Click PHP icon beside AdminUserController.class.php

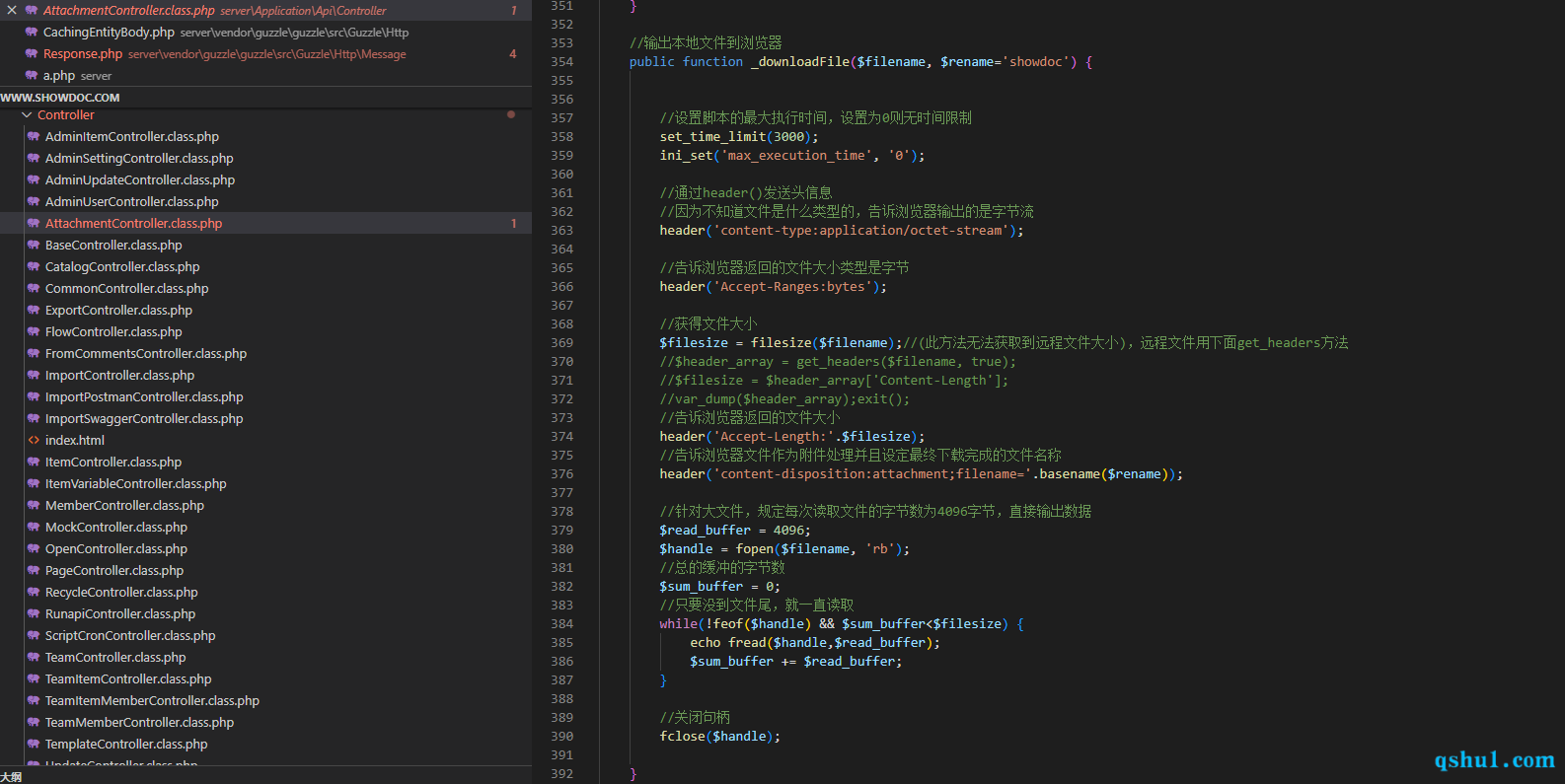(34, 201)
